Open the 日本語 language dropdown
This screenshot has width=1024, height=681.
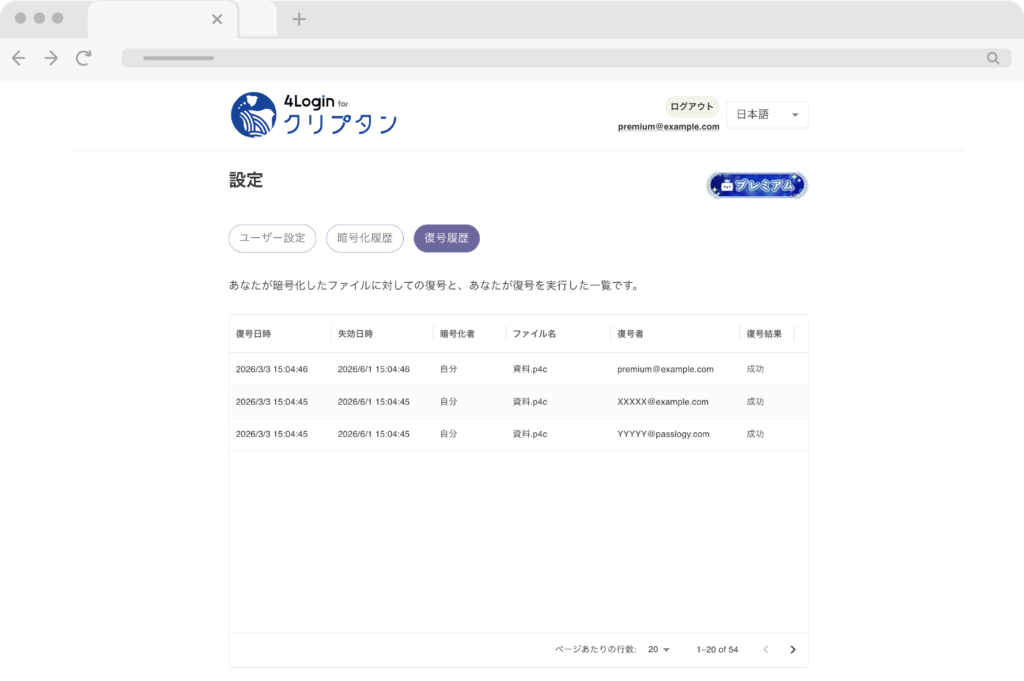point(767,115)
